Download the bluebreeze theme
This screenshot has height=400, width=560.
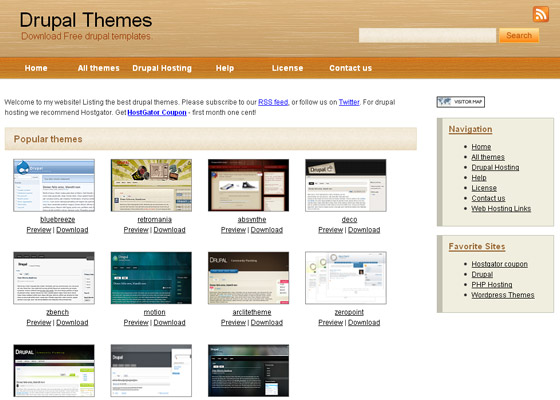pyautogui.click(x=72, y=230)
